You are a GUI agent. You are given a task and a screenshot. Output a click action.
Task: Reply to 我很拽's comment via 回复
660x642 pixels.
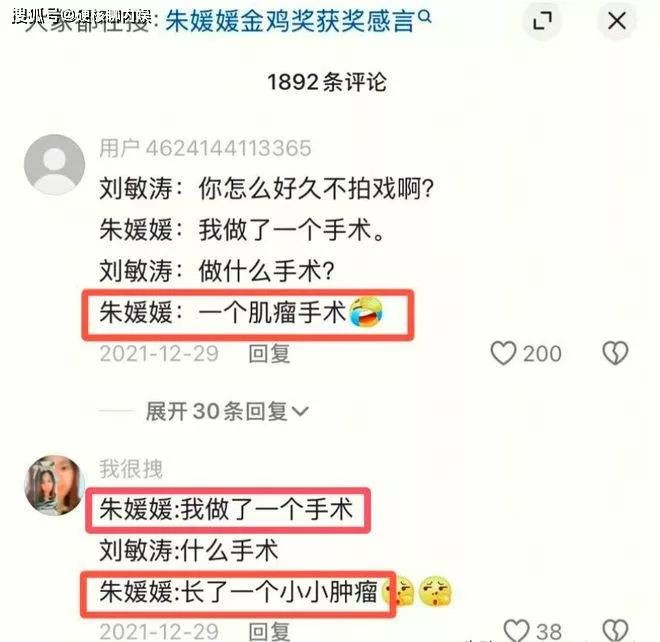[269, 631]
